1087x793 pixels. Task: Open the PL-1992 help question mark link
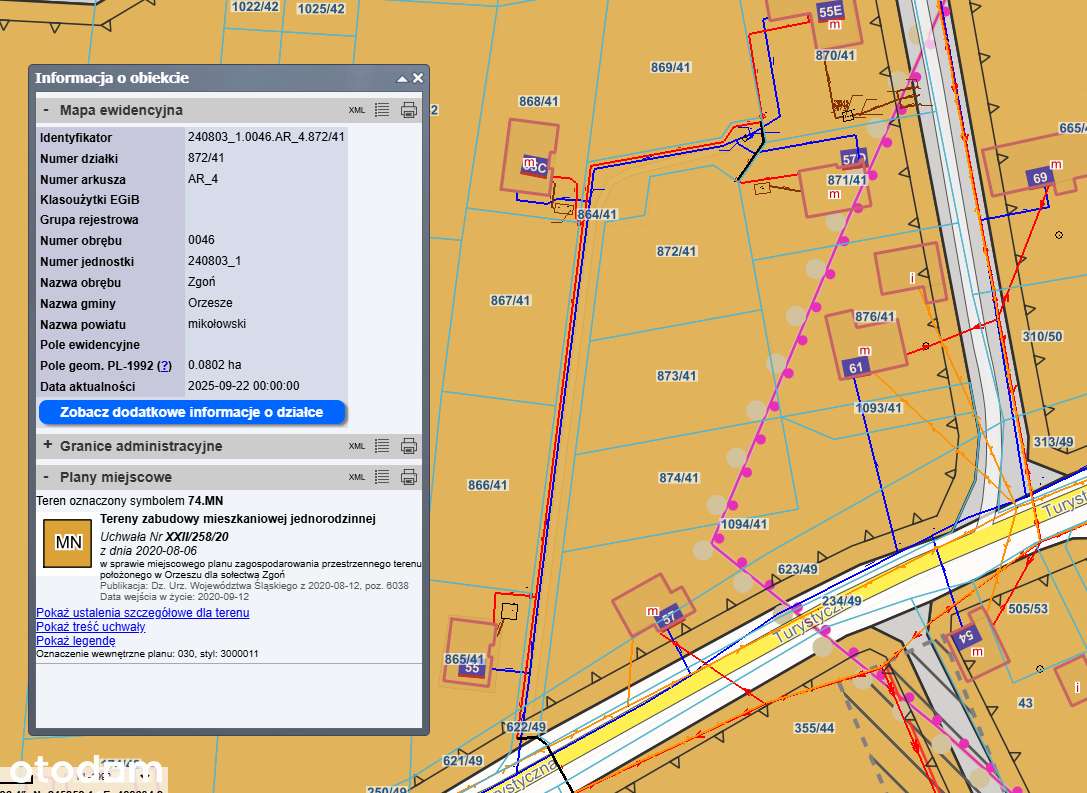point(165,366)
